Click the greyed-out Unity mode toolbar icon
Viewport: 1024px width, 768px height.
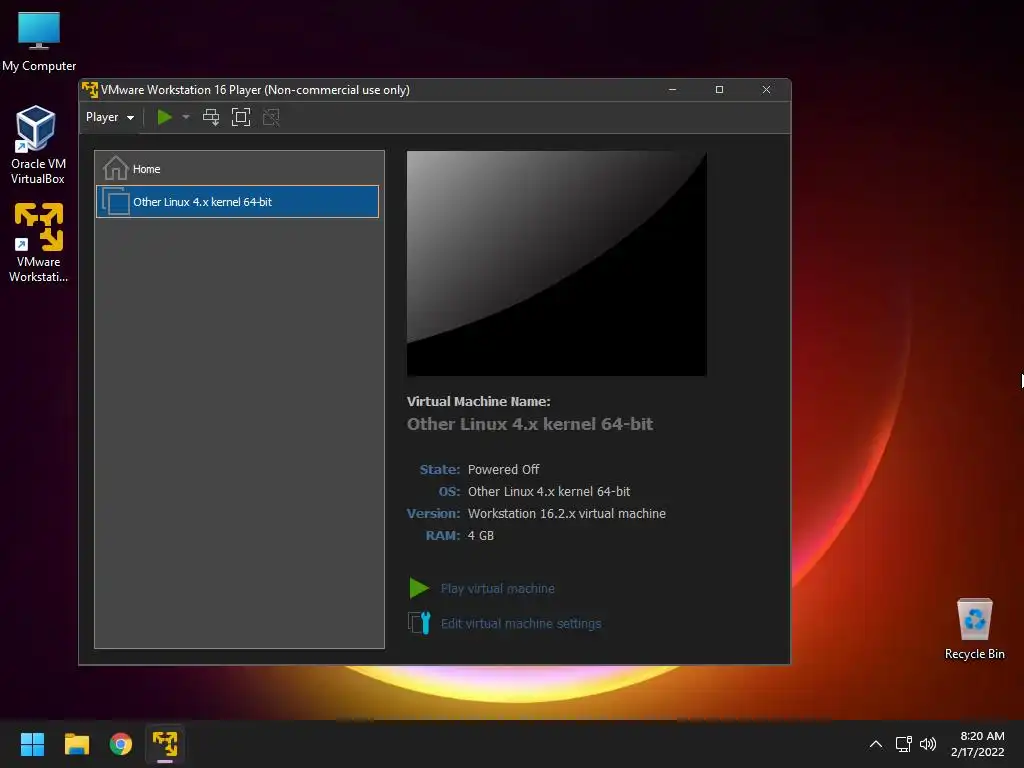pyautogui.click(x=271, y=117)
